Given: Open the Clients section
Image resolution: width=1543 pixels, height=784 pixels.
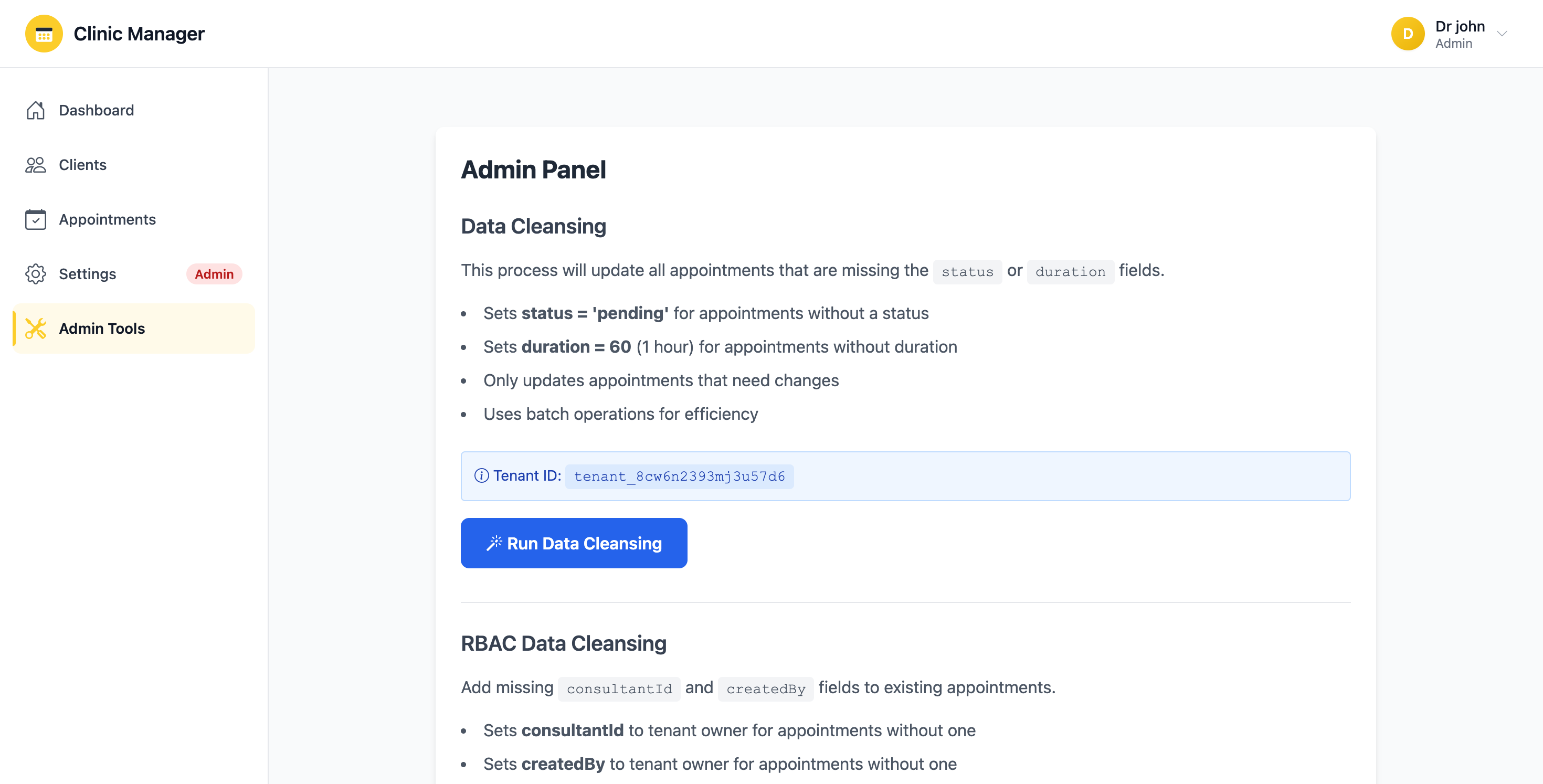Looking at the screenshot, I should pyautogui.click(x=83, y=165).
